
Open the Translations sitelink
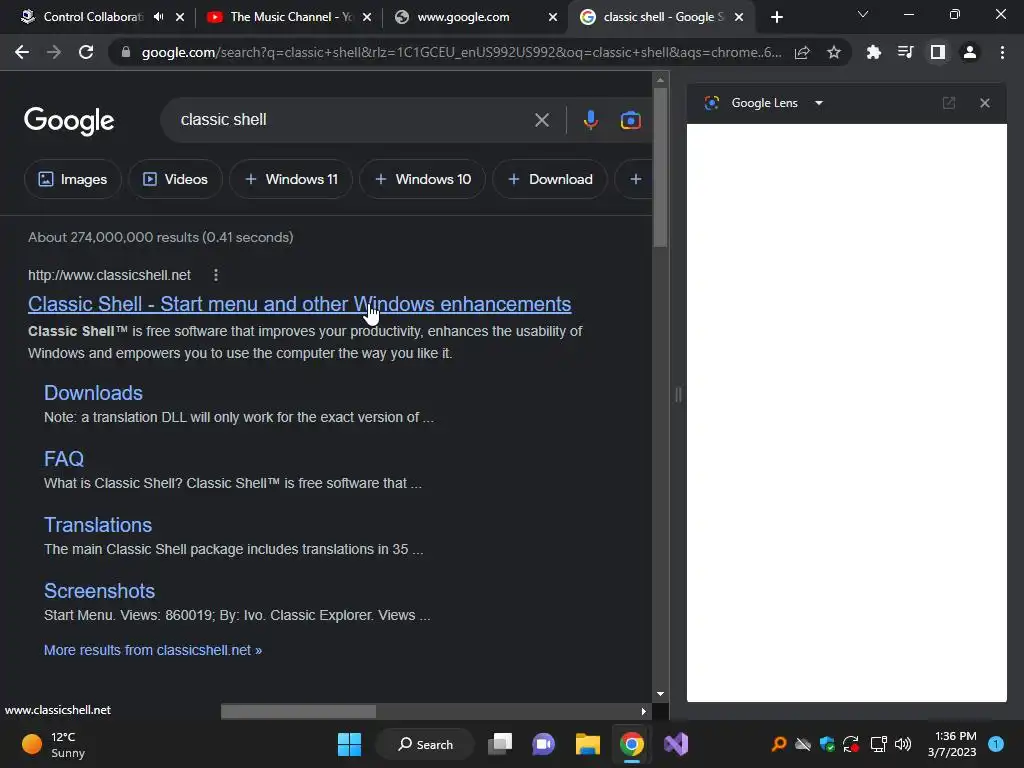[98, 524]
